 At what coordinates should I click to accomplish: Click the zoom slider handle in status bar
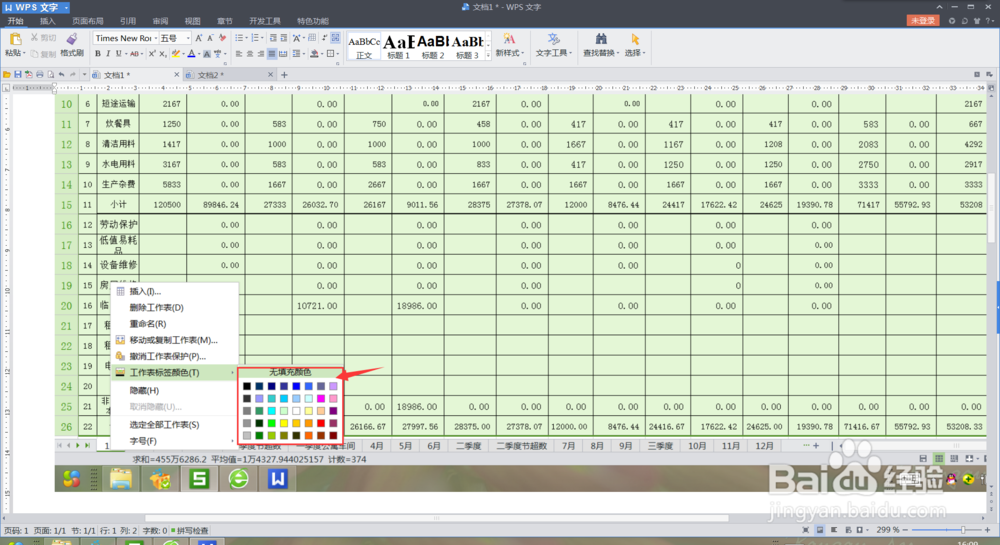click(963, 530)
